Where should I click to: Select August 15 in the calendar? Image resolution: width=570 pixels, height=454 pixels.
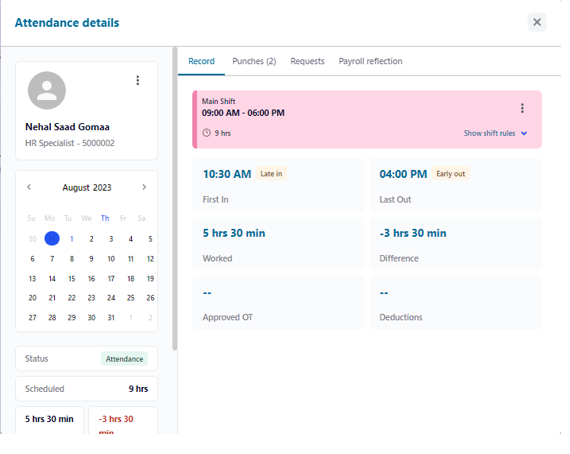point(72,279)
